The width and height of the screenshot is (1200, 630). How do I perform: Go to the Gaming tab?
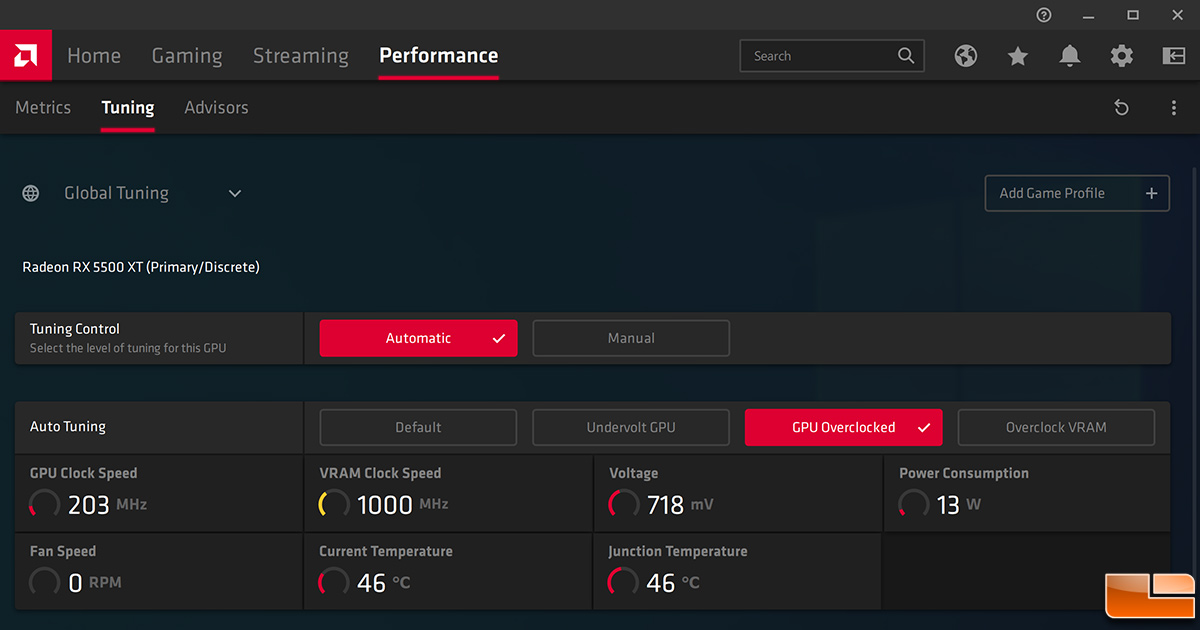[x=187, y=56]
